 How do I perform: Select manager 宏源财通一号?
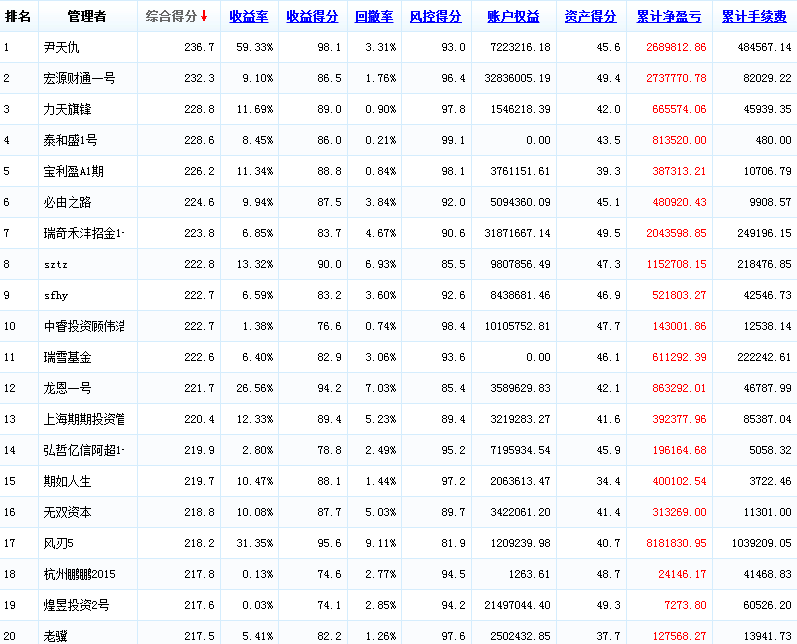(79, 78)
